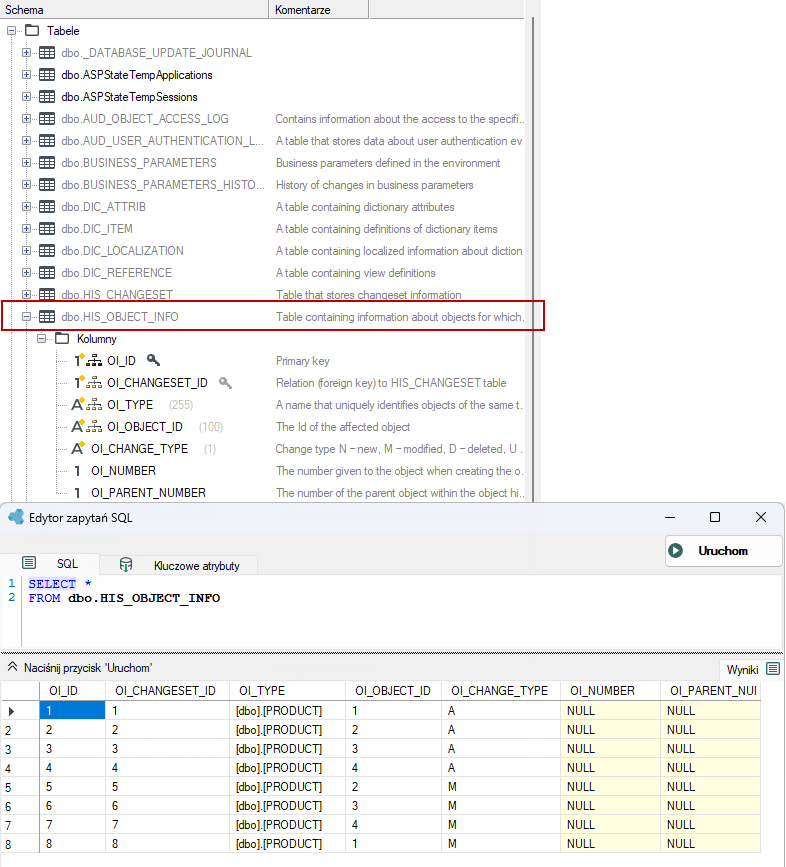Expand dbo.AUD_OBJECT_ACCESS_LOG table node
The width and height of the screenshot is (786, 867).
point(26,118)
